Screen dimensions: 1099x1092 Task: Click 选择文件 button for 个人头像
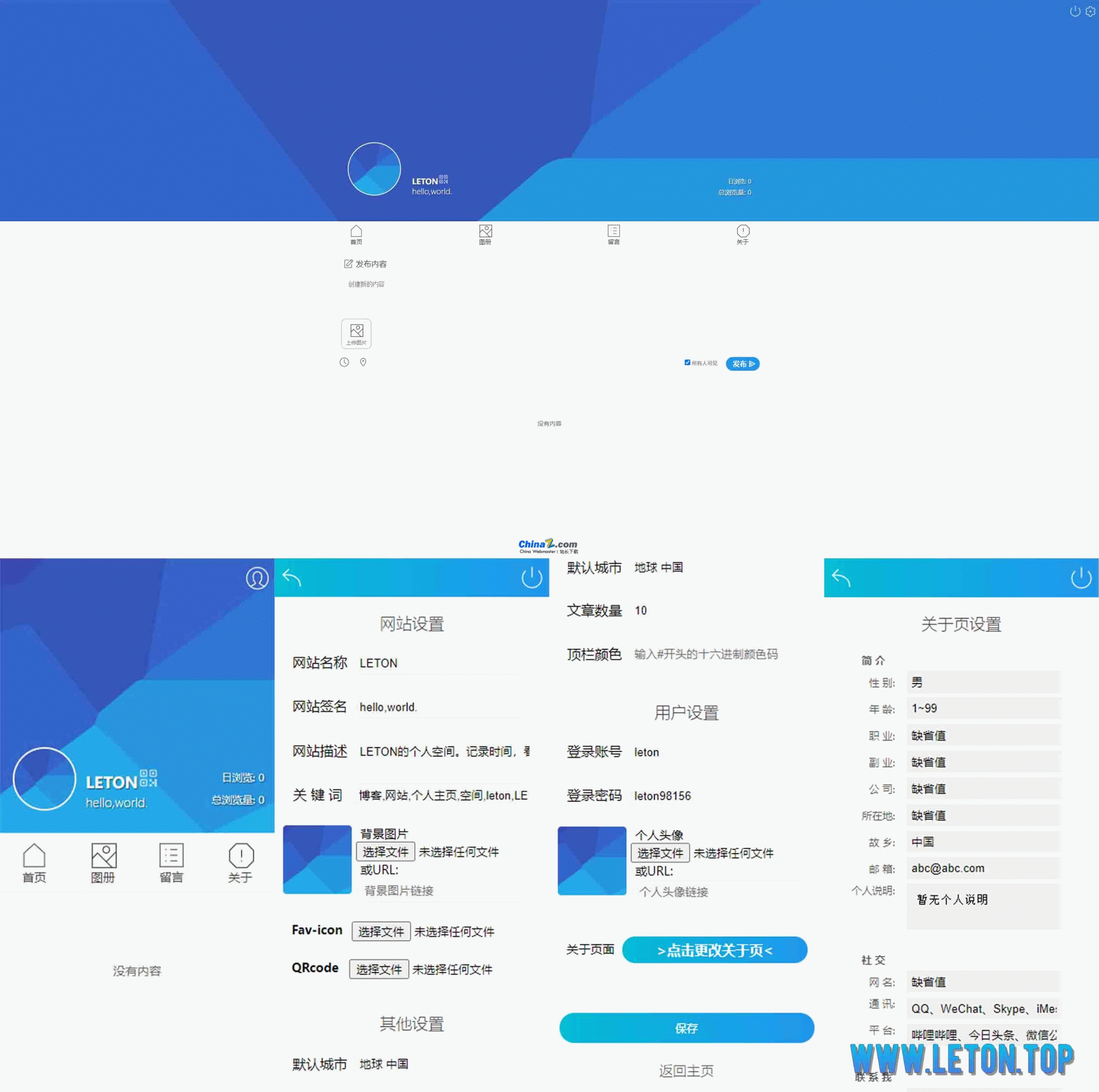point(660,853)
